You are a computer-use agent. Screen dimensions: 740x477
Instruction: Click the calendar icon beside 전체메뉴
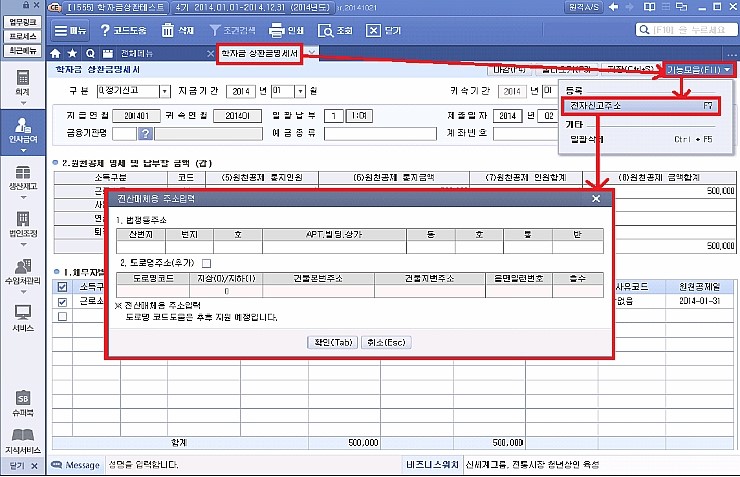(108, 53)
